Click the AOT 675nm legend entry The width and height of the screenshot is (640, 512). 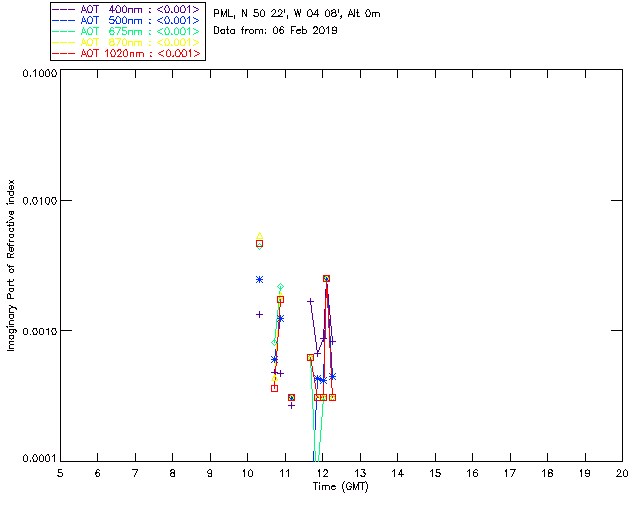pyautogui.click(x=126, y=31)
